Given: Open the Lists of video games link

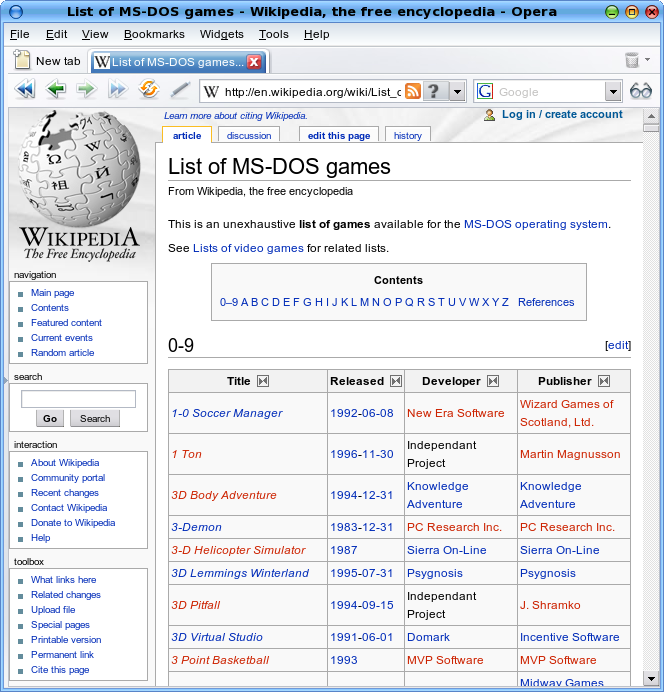Looking at the screenshot, I should pos(248,248).
